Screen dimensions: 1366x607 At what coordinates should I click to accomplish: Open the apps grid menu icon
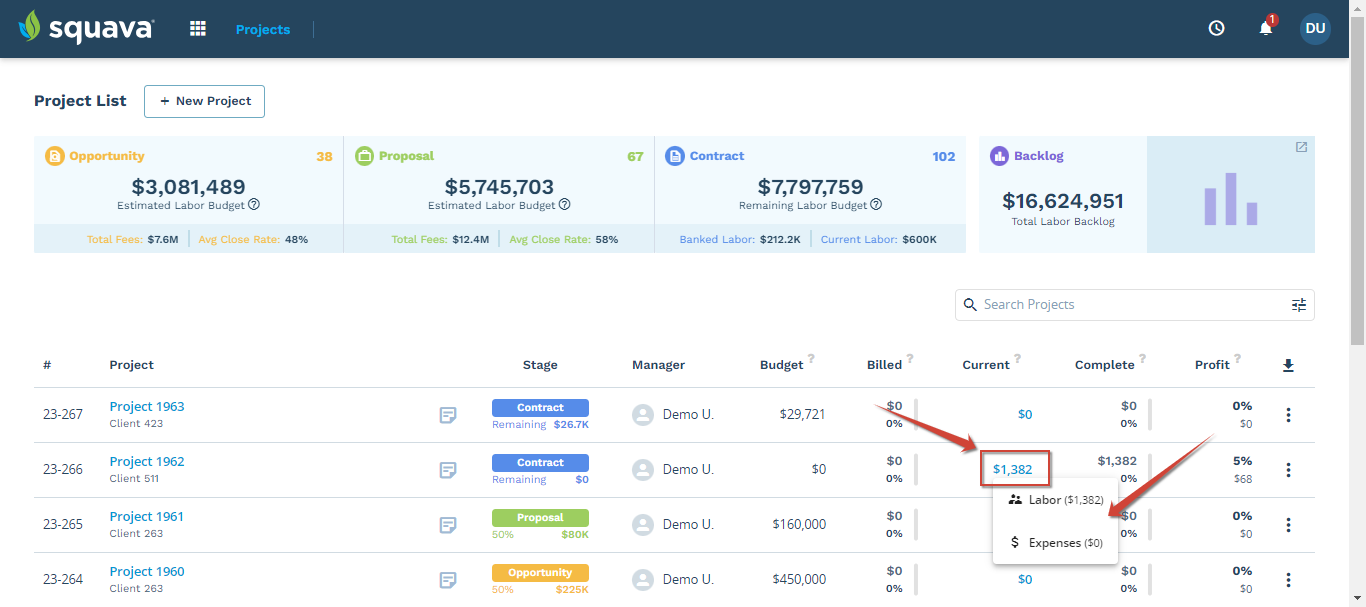198,29
